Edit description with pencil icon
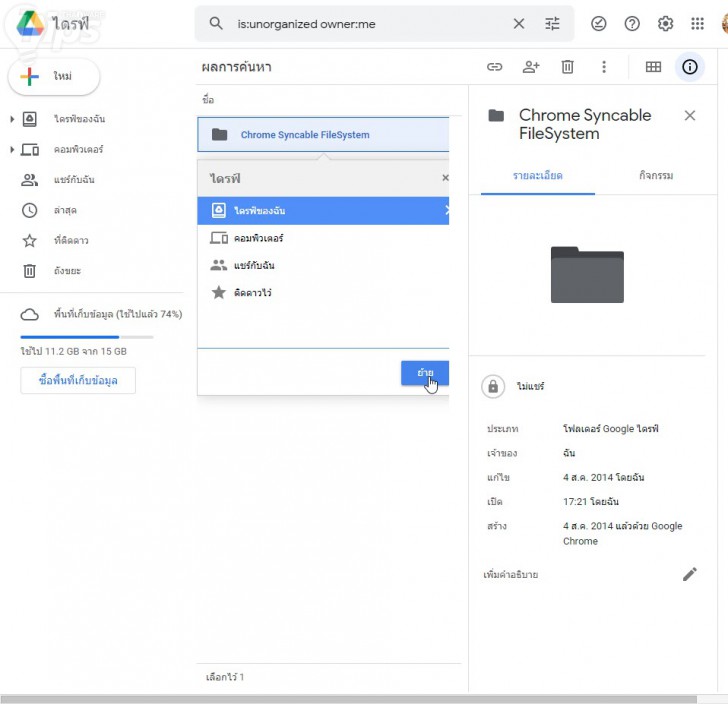 click(689, 574)
